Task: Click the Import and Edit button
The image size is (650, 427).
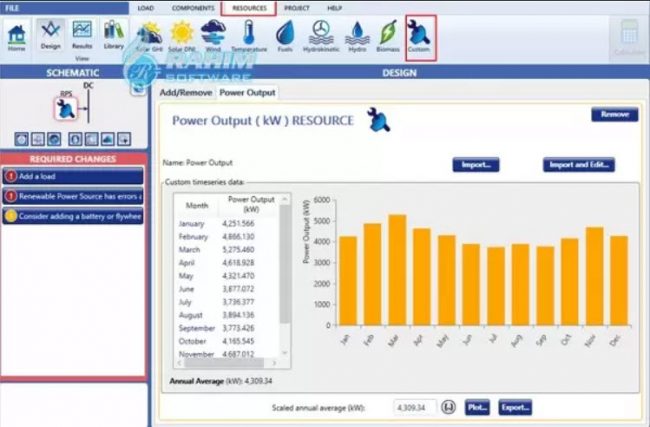Action: point(579,164)
